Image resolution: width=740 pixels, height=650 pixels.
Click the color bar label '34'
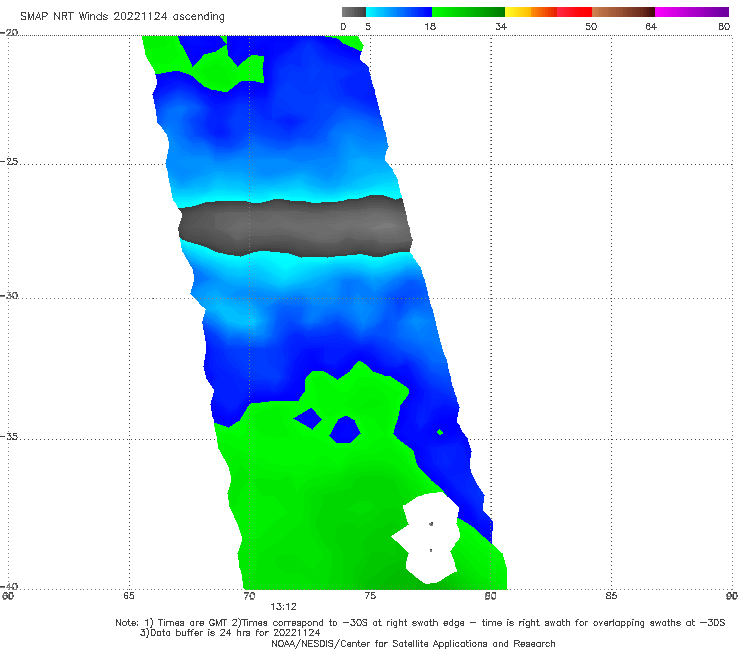coord(501,27)
